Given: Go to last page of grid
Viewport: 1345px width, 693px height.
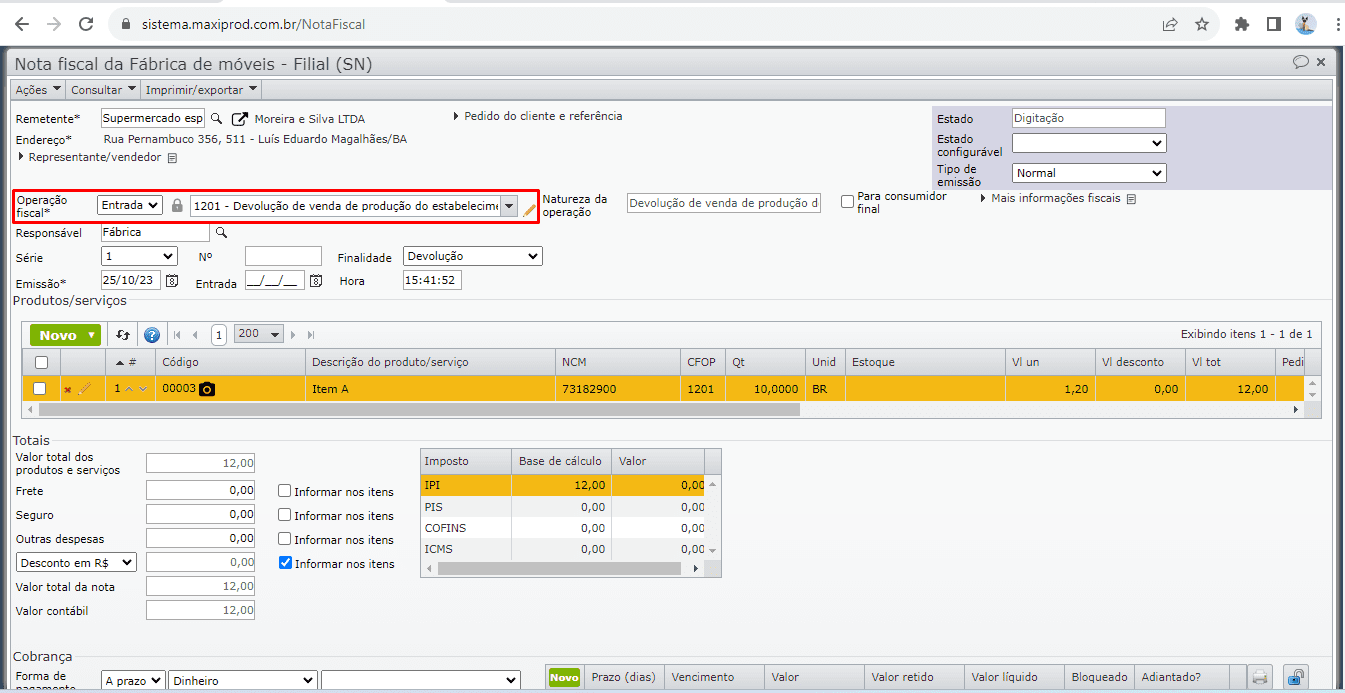Looking at the screenshot, I should click(311, 335).
